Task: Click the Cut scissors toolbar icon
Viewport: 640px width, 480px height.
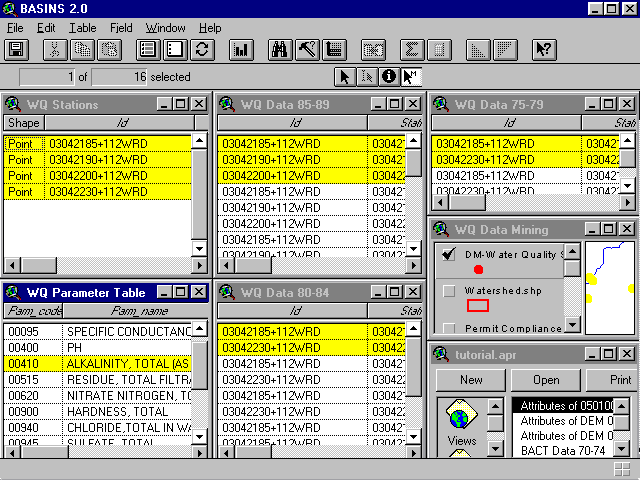Action: pos(55,50)
